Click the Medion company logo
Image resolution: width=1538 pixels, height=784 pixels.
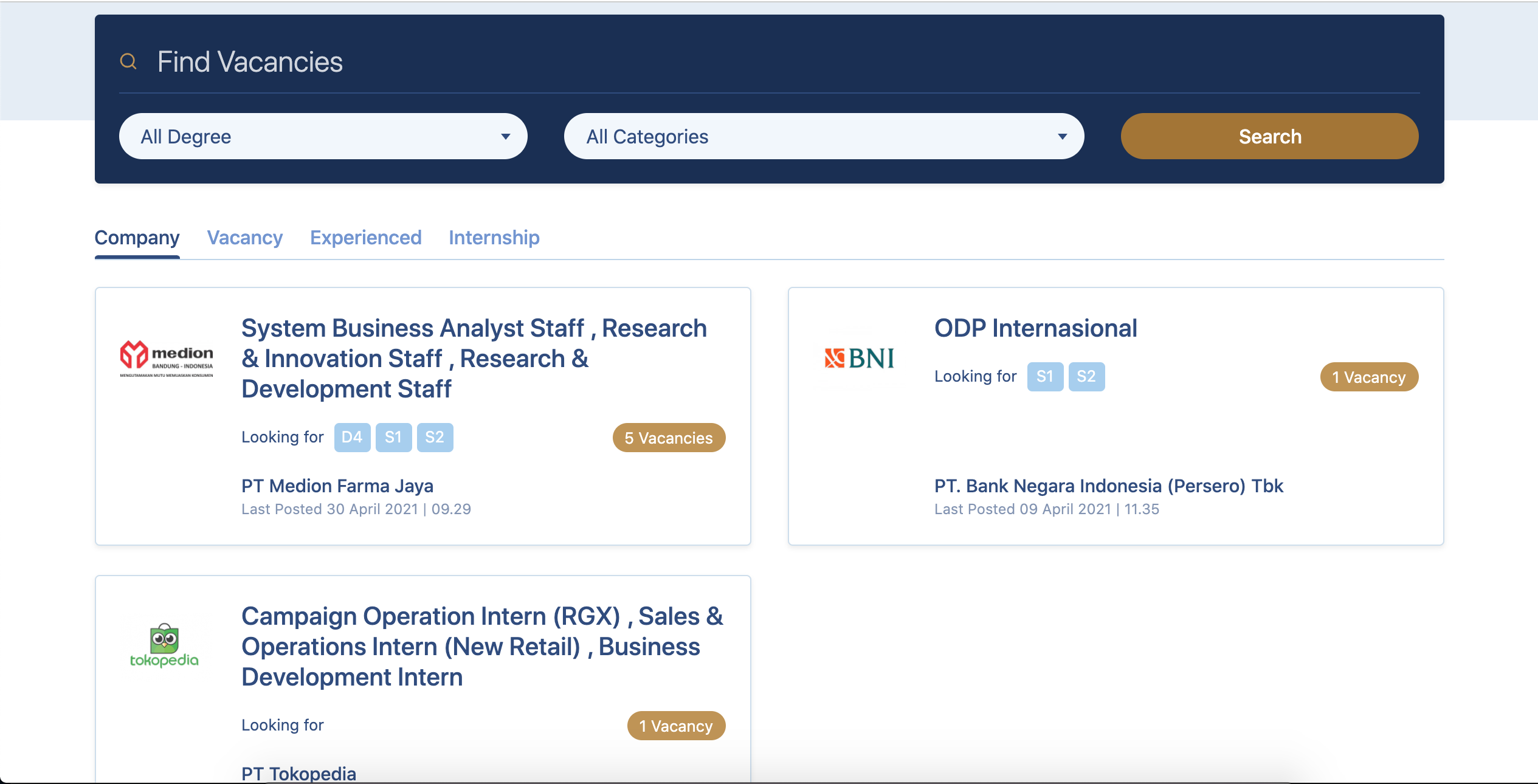click(167, 359)
